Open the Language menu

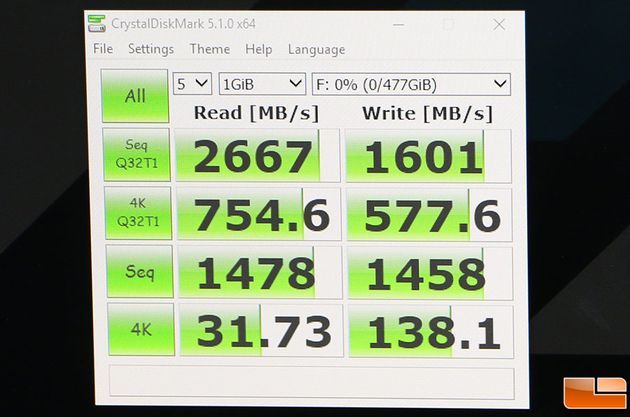(317, 50)
